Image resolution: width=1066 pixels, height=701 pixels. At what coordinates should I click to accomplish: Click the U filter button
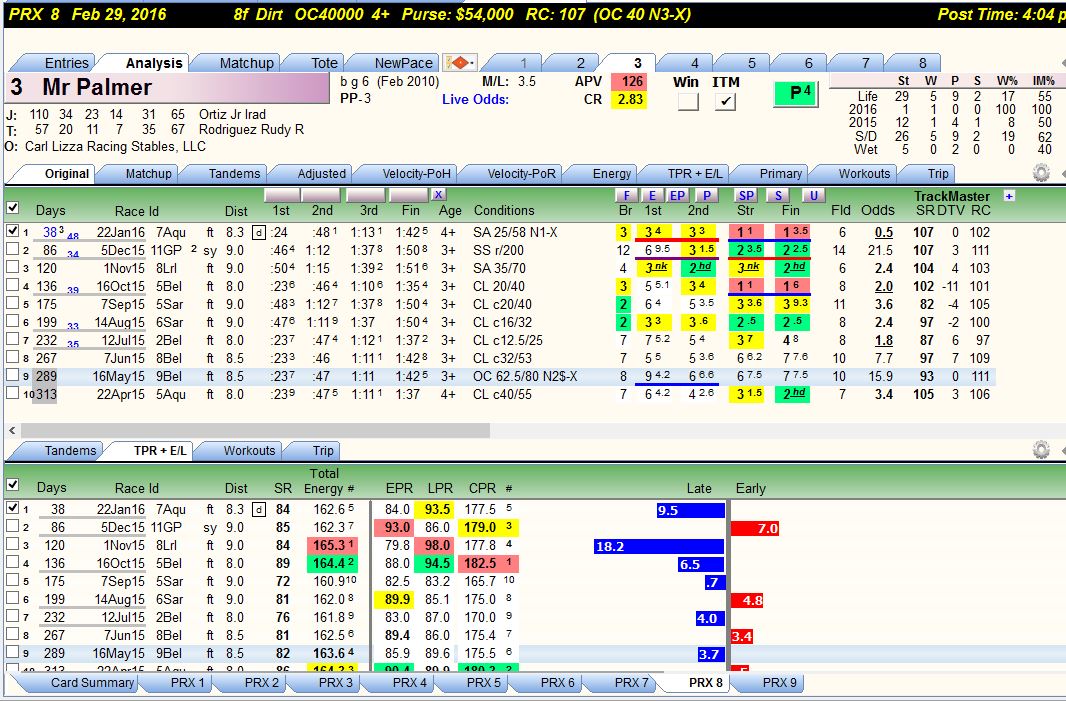(x=812, y=196)
